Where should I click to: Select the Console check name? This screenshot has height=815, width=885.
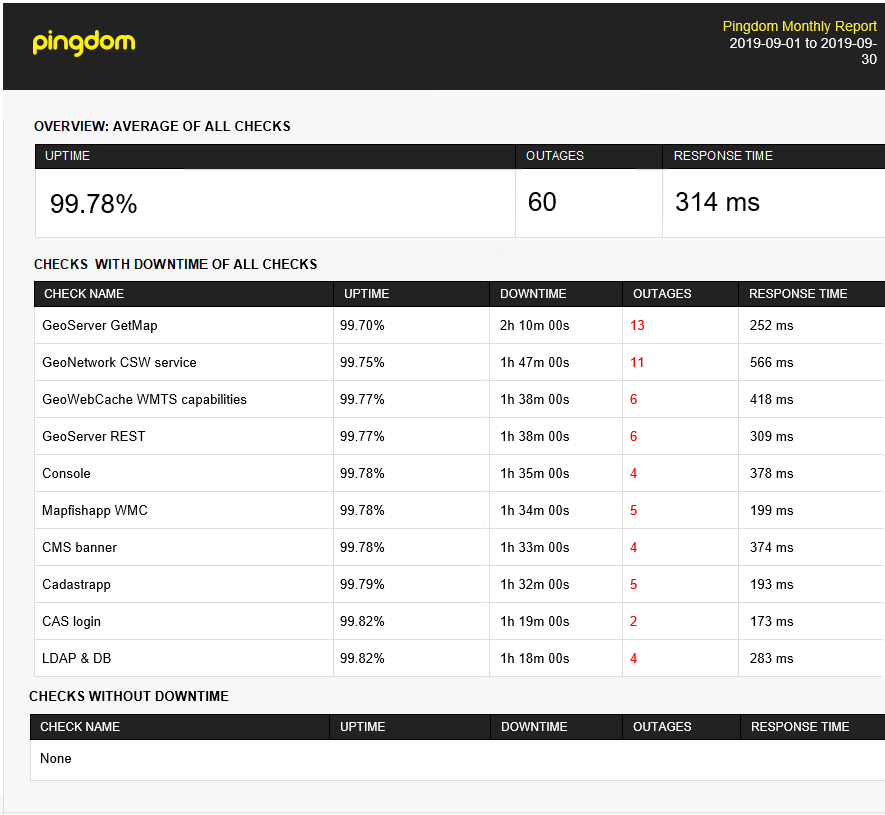(66, 473)
